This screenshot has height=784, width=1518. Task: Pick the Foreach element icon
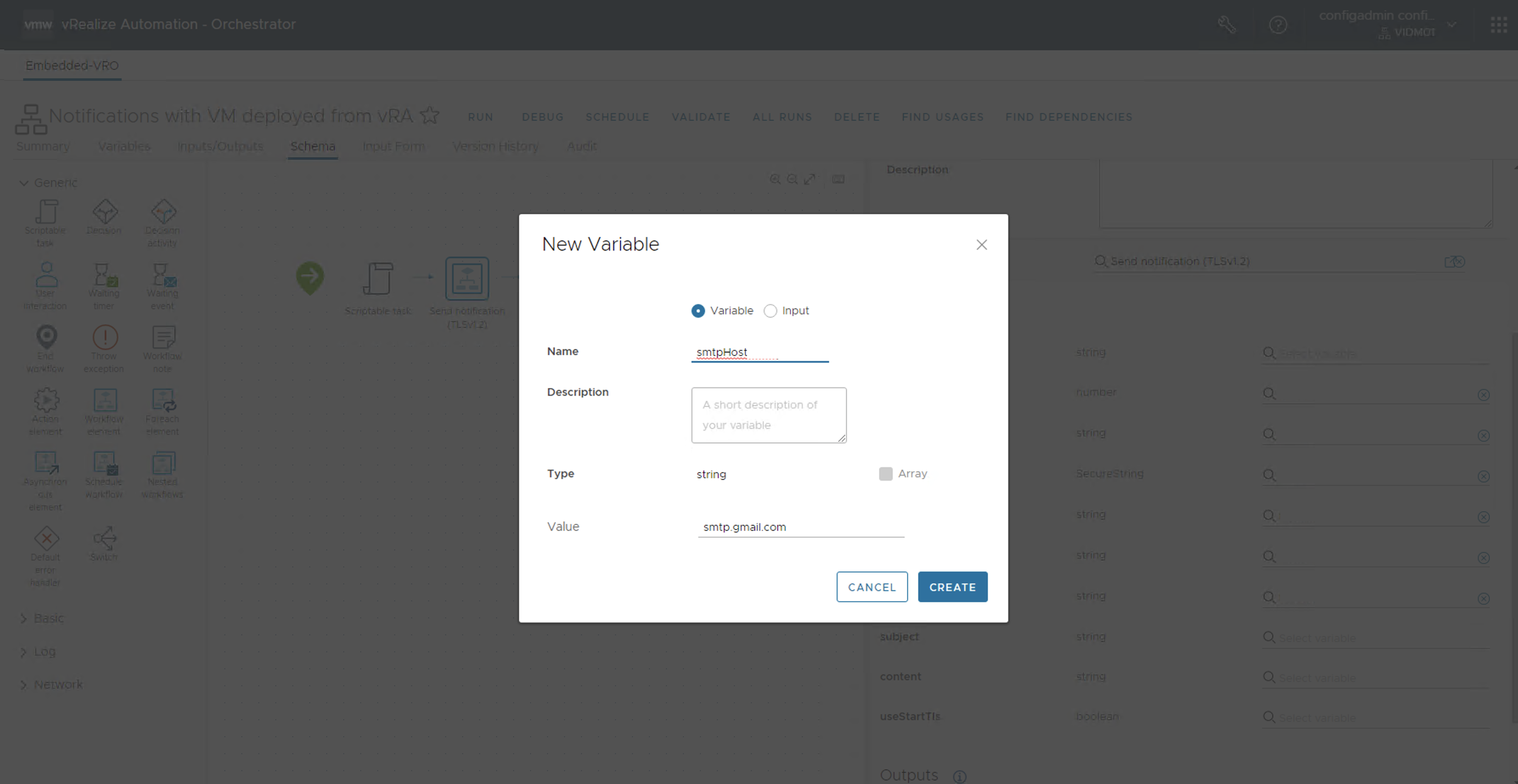pos(163,400)
